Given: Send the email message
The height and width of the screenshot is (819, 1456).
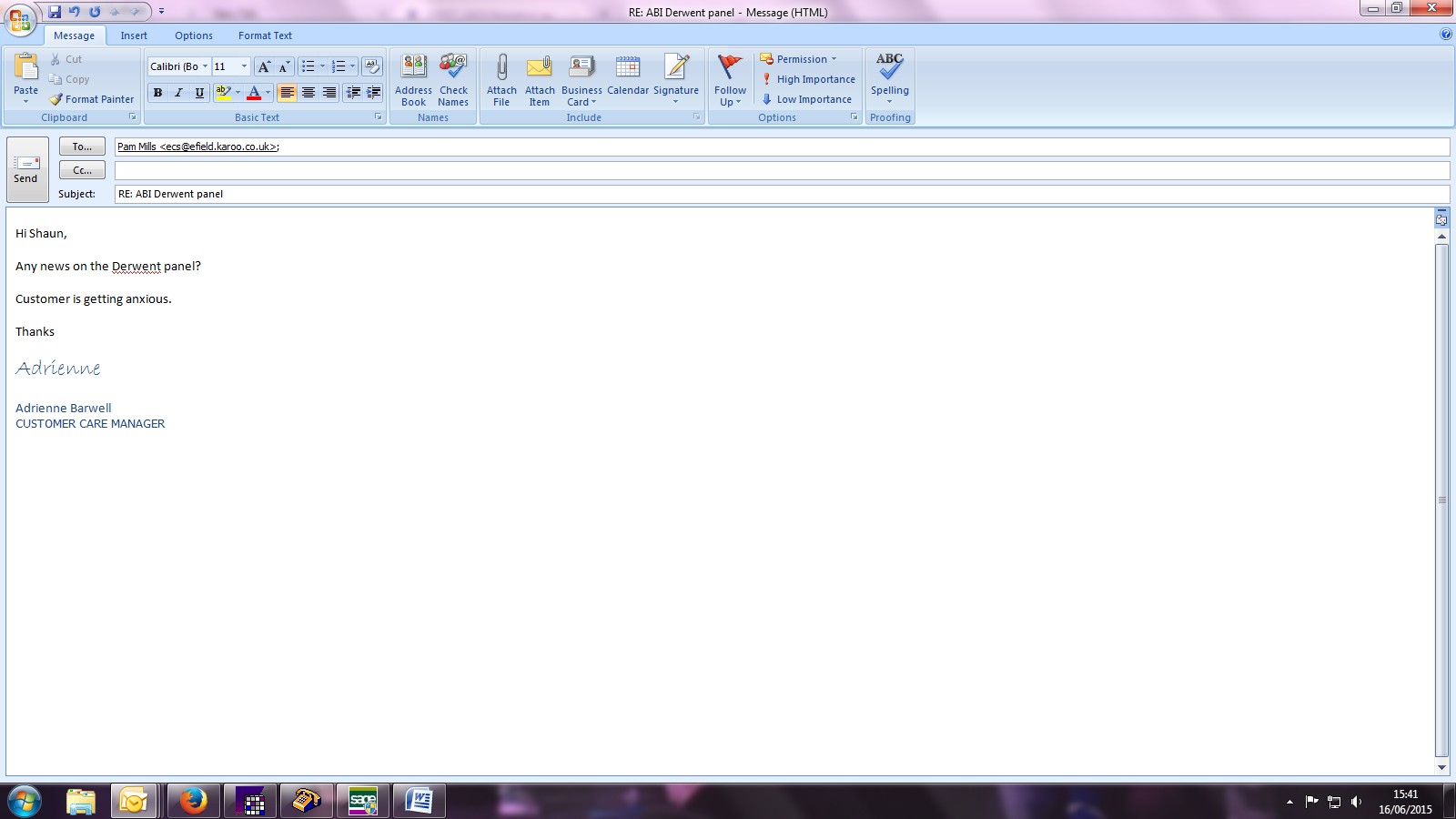Looking at the screenshot, I should point(26,169).
